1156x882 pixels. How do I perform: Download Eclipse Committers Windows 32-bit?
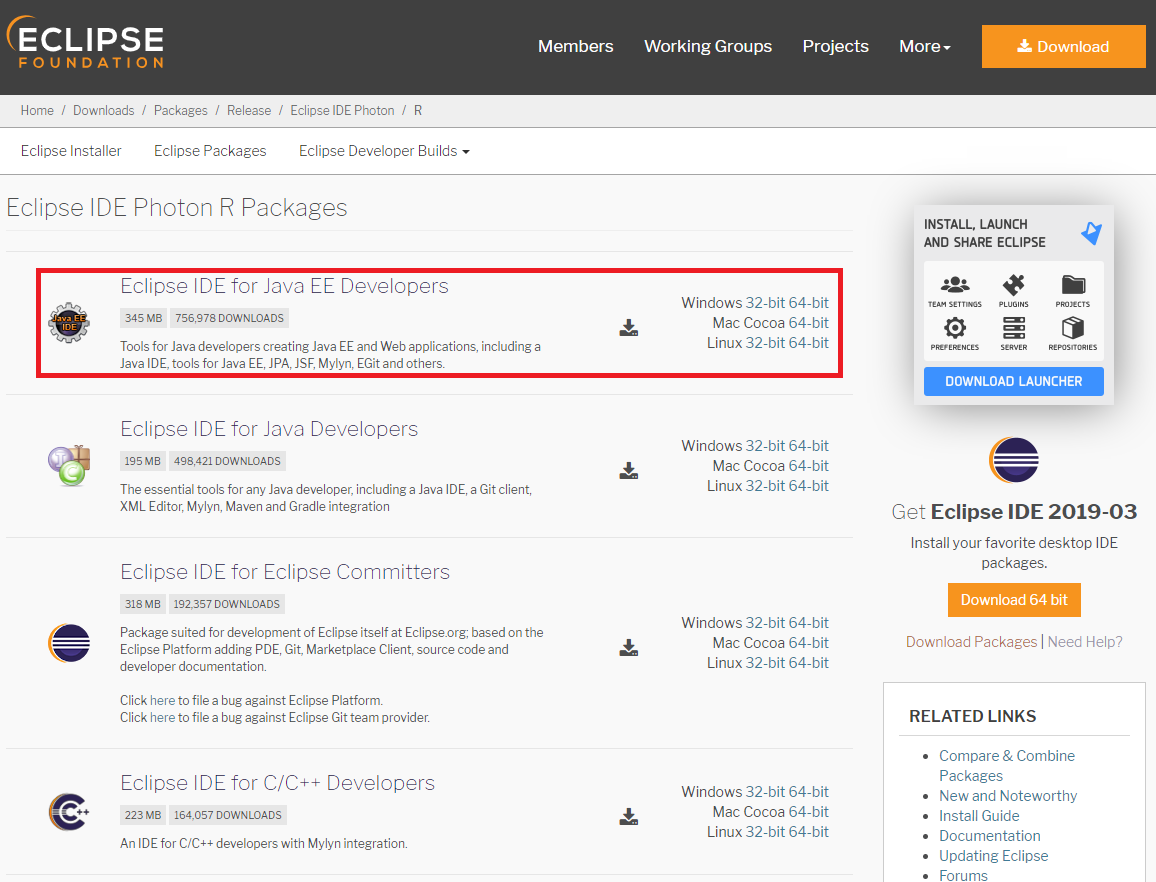point(765,623)
